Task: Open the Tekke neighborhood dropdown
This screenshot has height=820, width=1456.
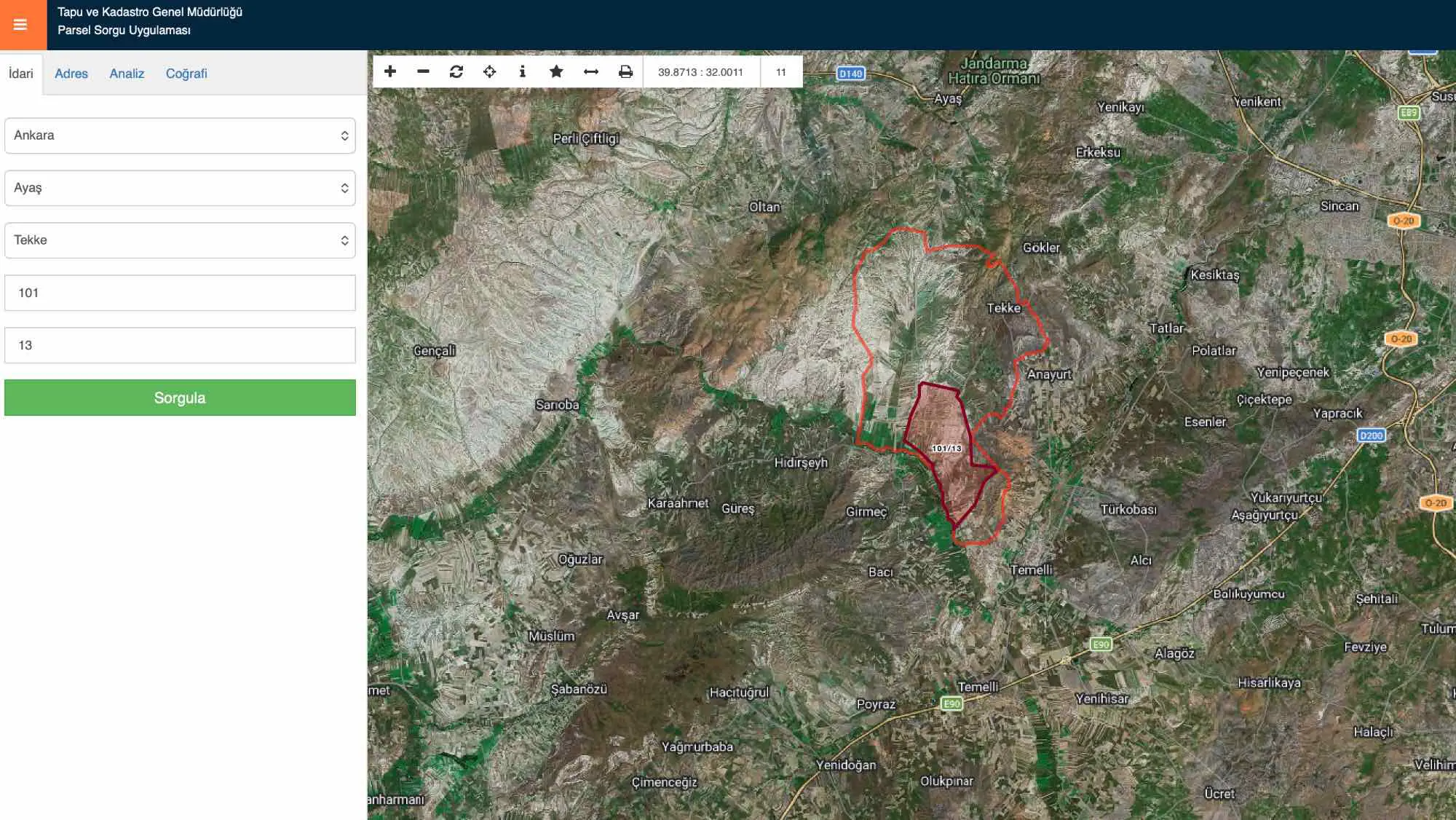Action: pos(180,240)
